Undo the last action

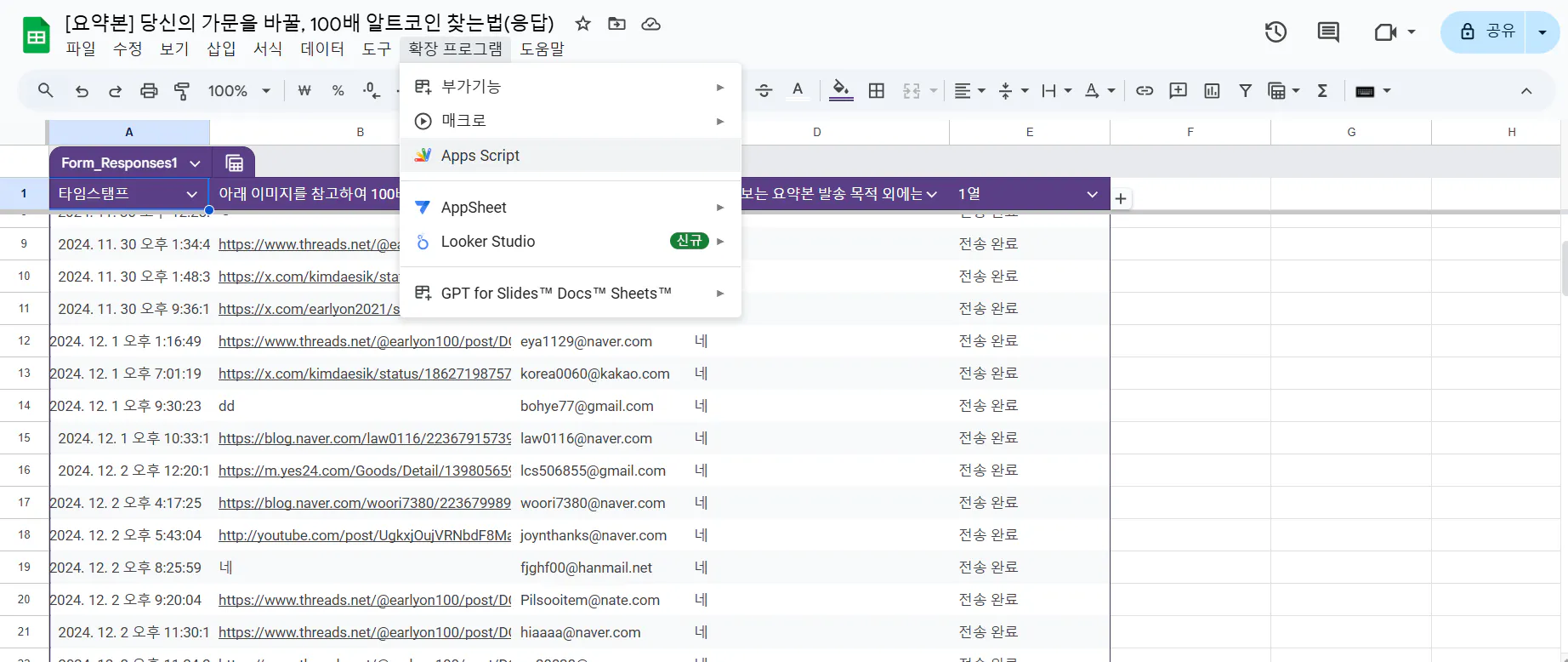(x=82, y=90)
